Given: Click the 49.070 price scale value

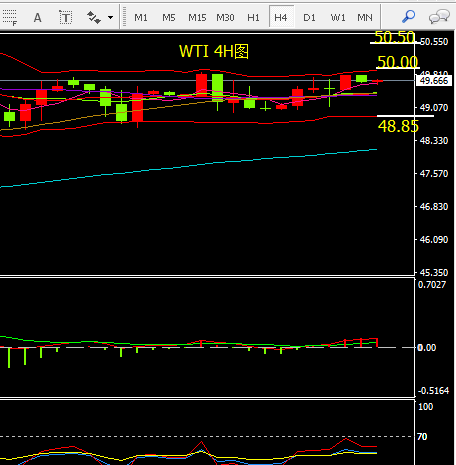Looking at the screenshot, I should 434,108.
